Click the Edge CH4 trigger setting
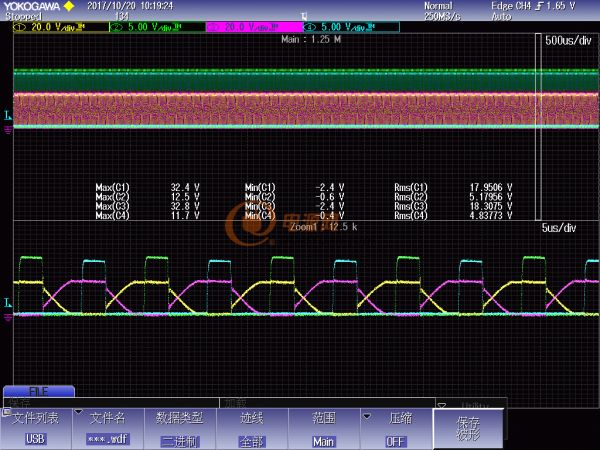Screen dimensions: 600x450 (511, 6)
